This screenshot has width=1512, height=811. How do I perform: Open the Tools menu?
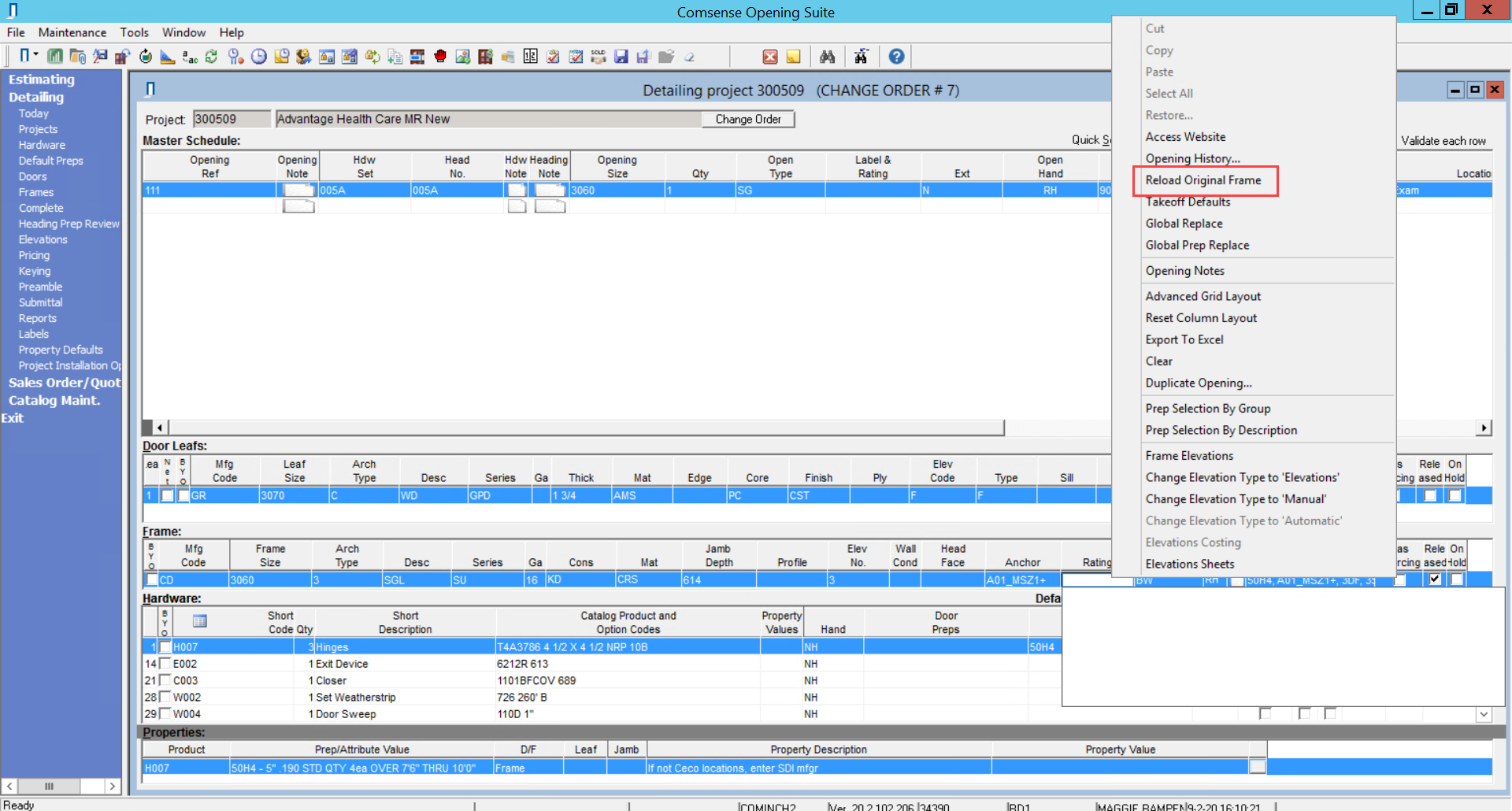(135, 32)
